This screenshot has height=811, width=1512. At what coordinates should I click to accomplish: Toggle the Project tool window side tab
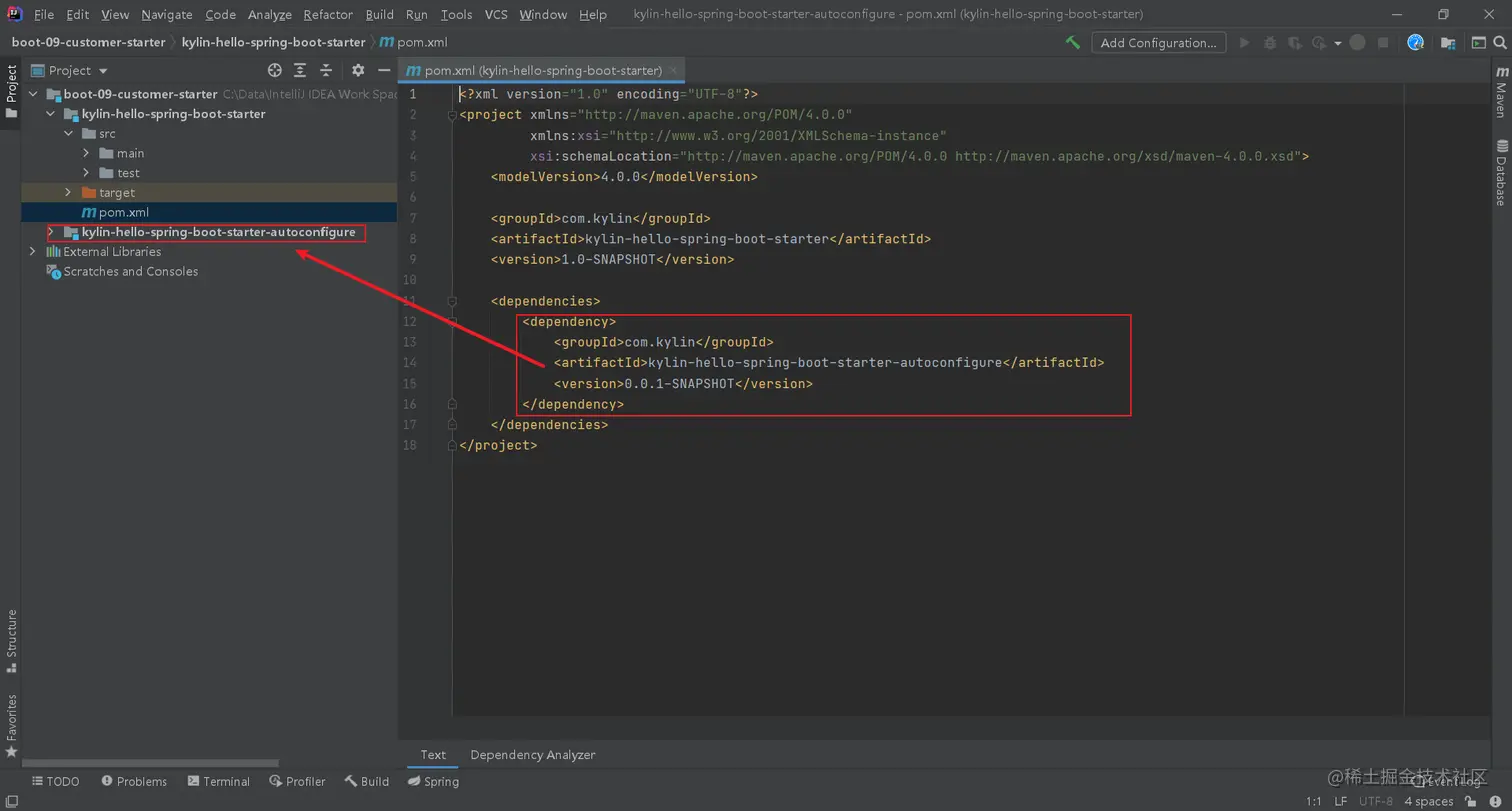[11, 91]
